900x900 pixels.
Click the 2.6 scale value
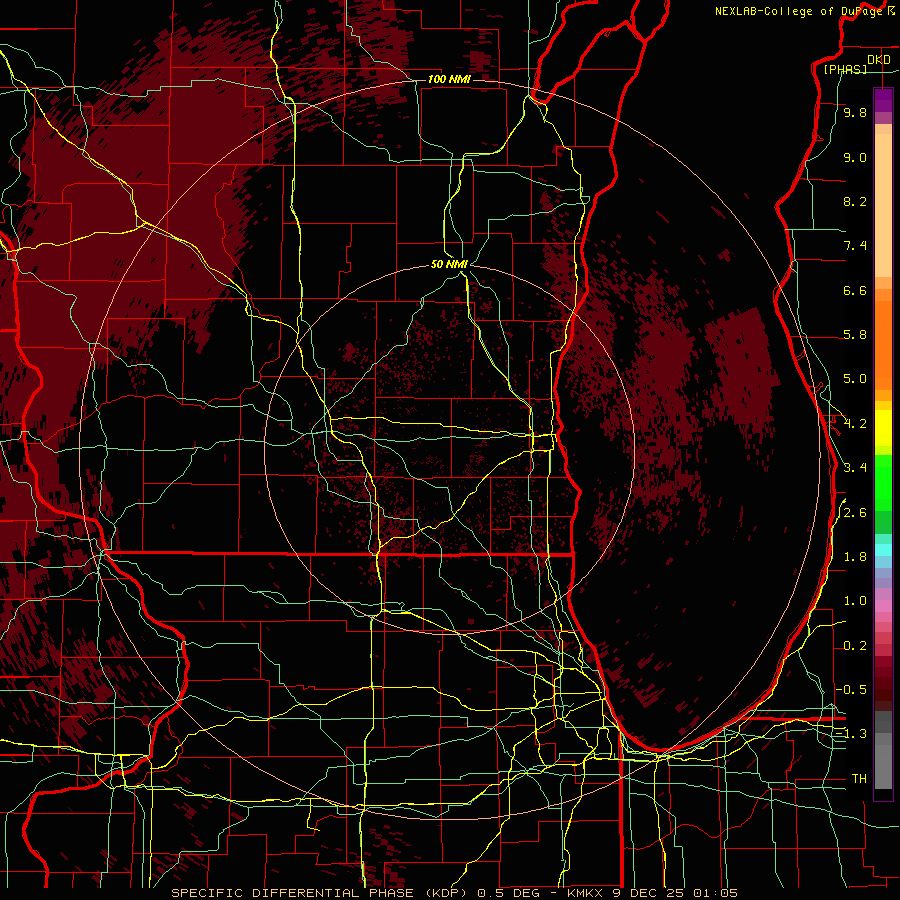tap(855, 512)
